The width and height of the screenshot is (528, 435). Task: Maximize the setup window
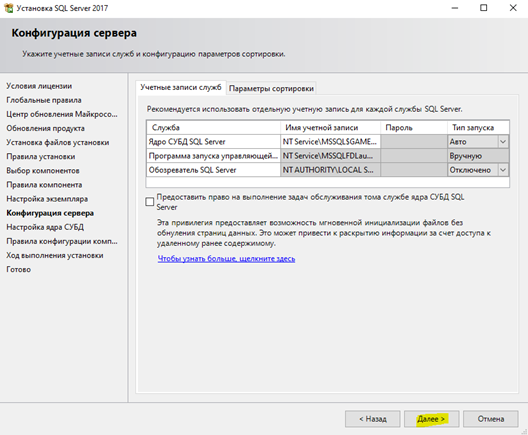pos(484,8)
